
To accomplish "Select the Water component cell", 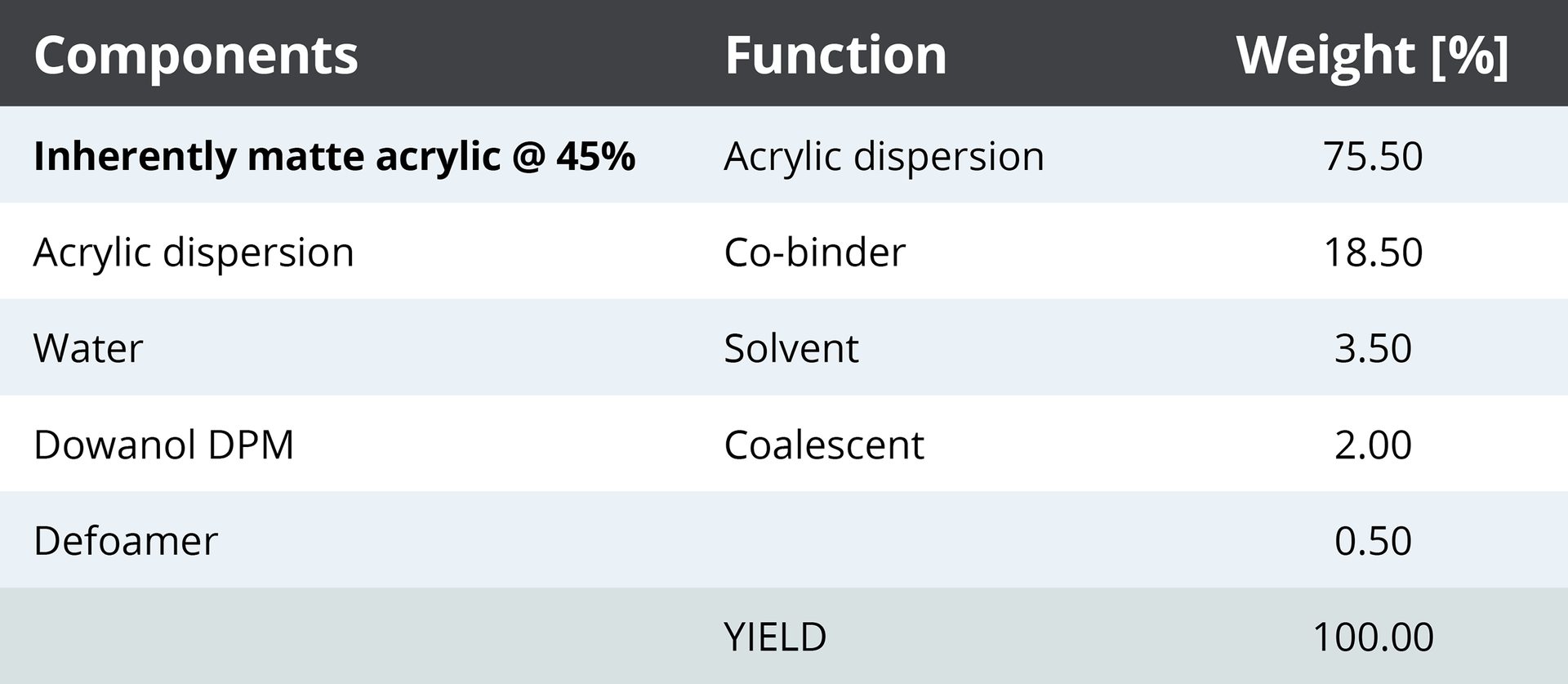I will tap(88, 348).
